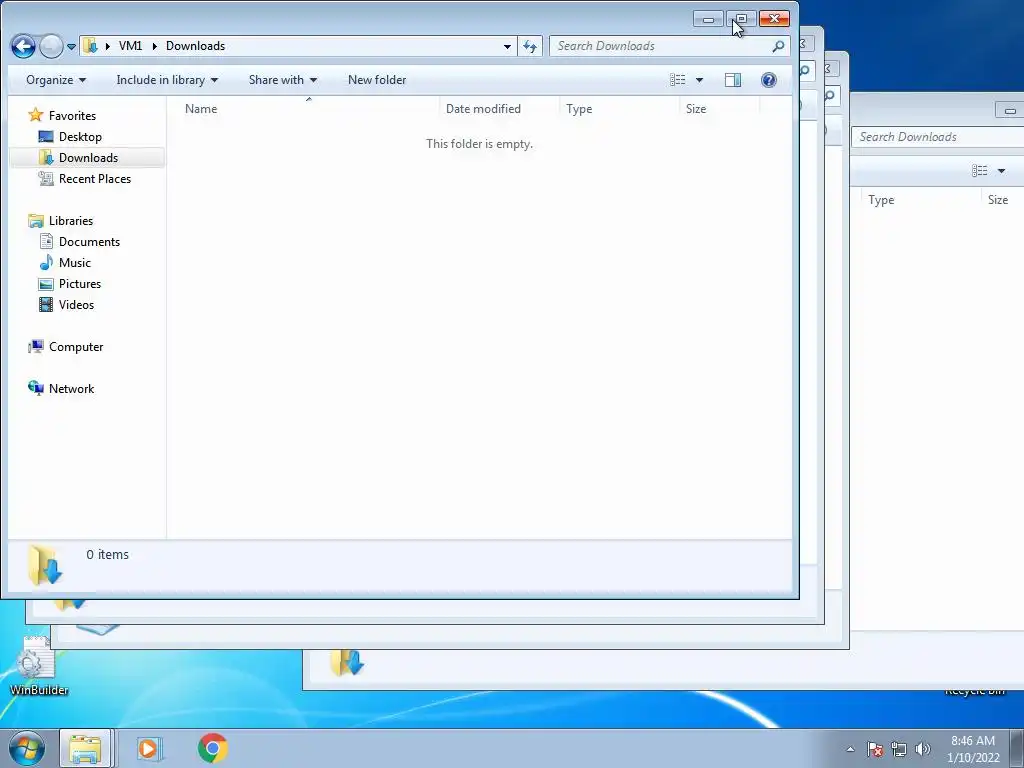This screenshot has height=768, width=1024.
Task: Click the Videos filmstrip icon
Action: 46,304
